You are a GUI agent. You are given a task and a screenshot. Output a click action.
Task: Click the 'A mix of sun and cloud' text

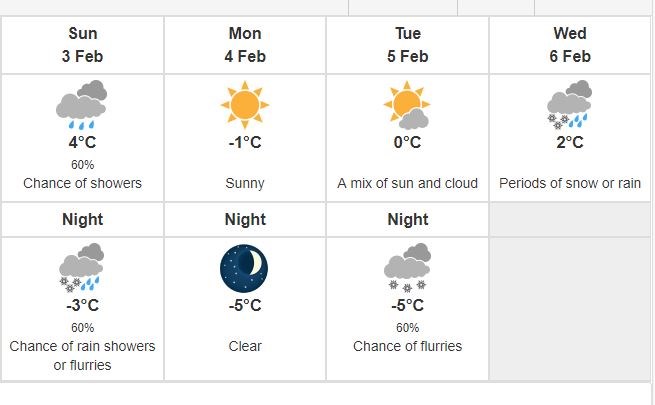pos(407,183)
